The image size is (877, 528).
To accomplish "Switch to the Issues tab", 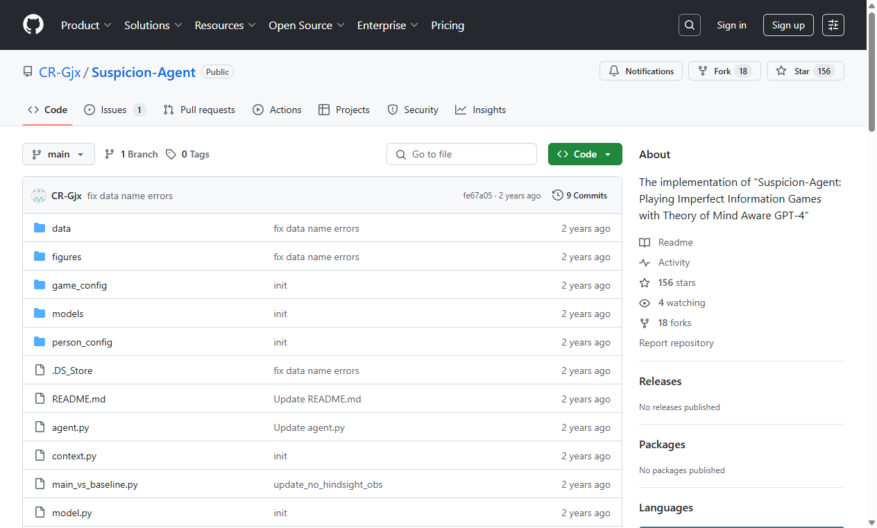I will point(115,110).
